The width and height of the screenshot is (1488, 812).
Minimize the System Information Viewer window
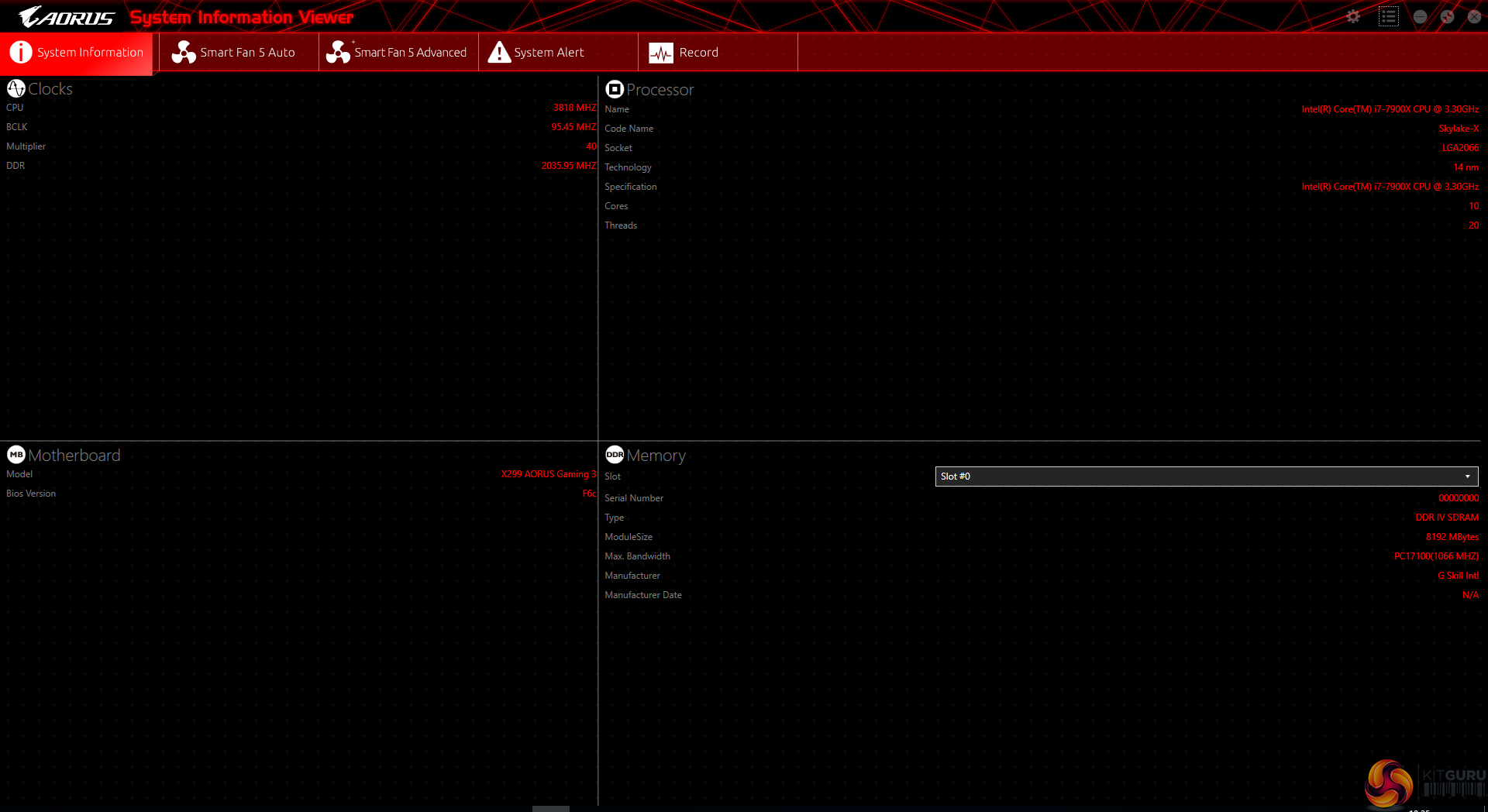1420,16
